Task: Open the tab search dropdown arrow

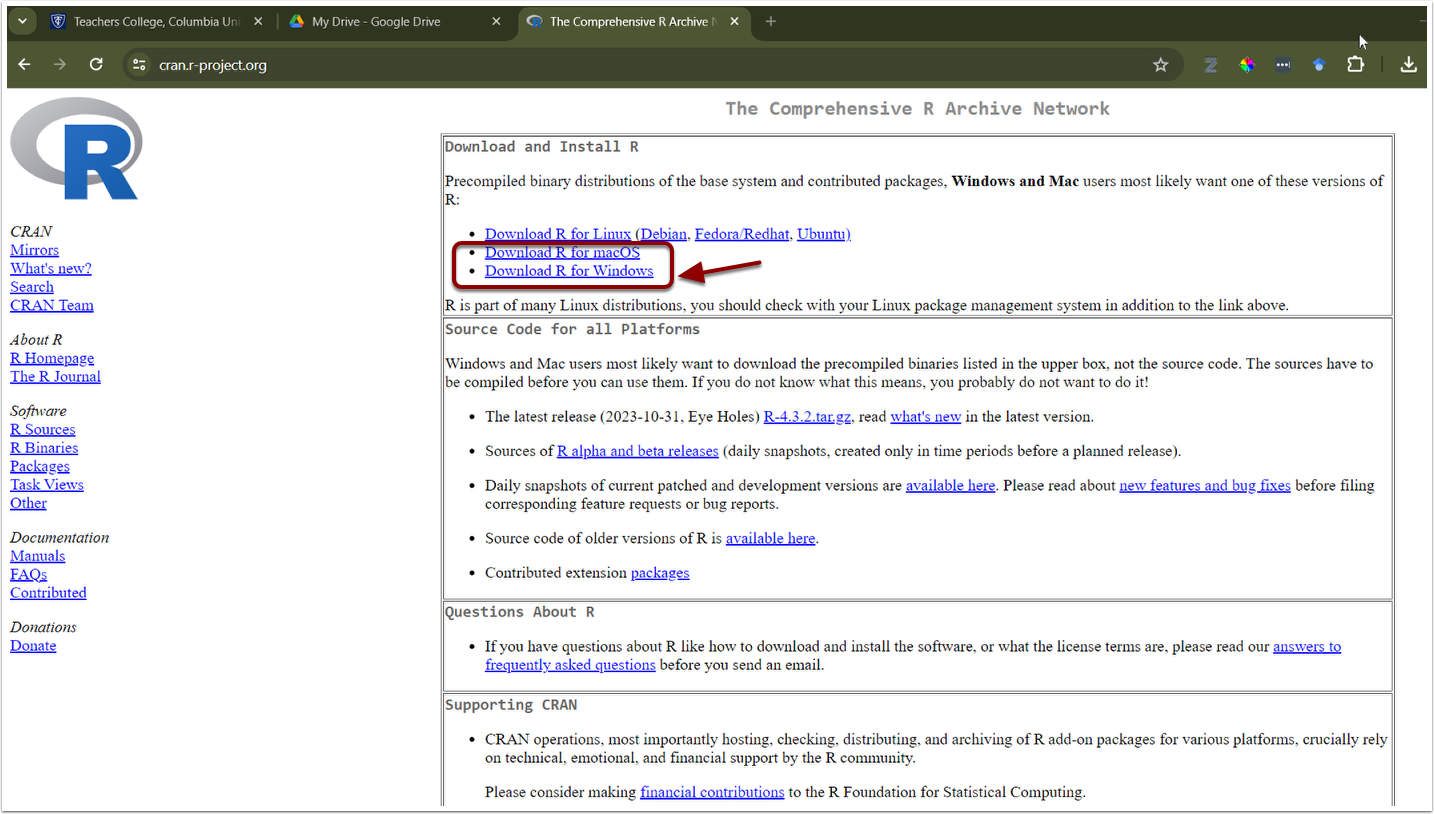Action: click(x=22, y=21)
